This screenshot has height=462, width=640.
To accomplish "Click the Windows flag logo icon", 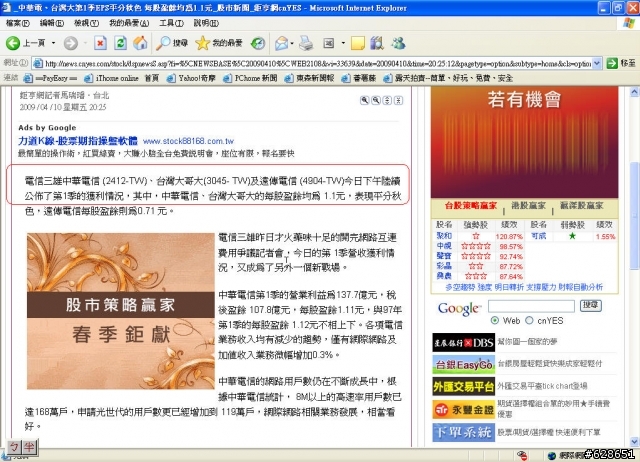I will pyautogui.click(x=629, y=23).
